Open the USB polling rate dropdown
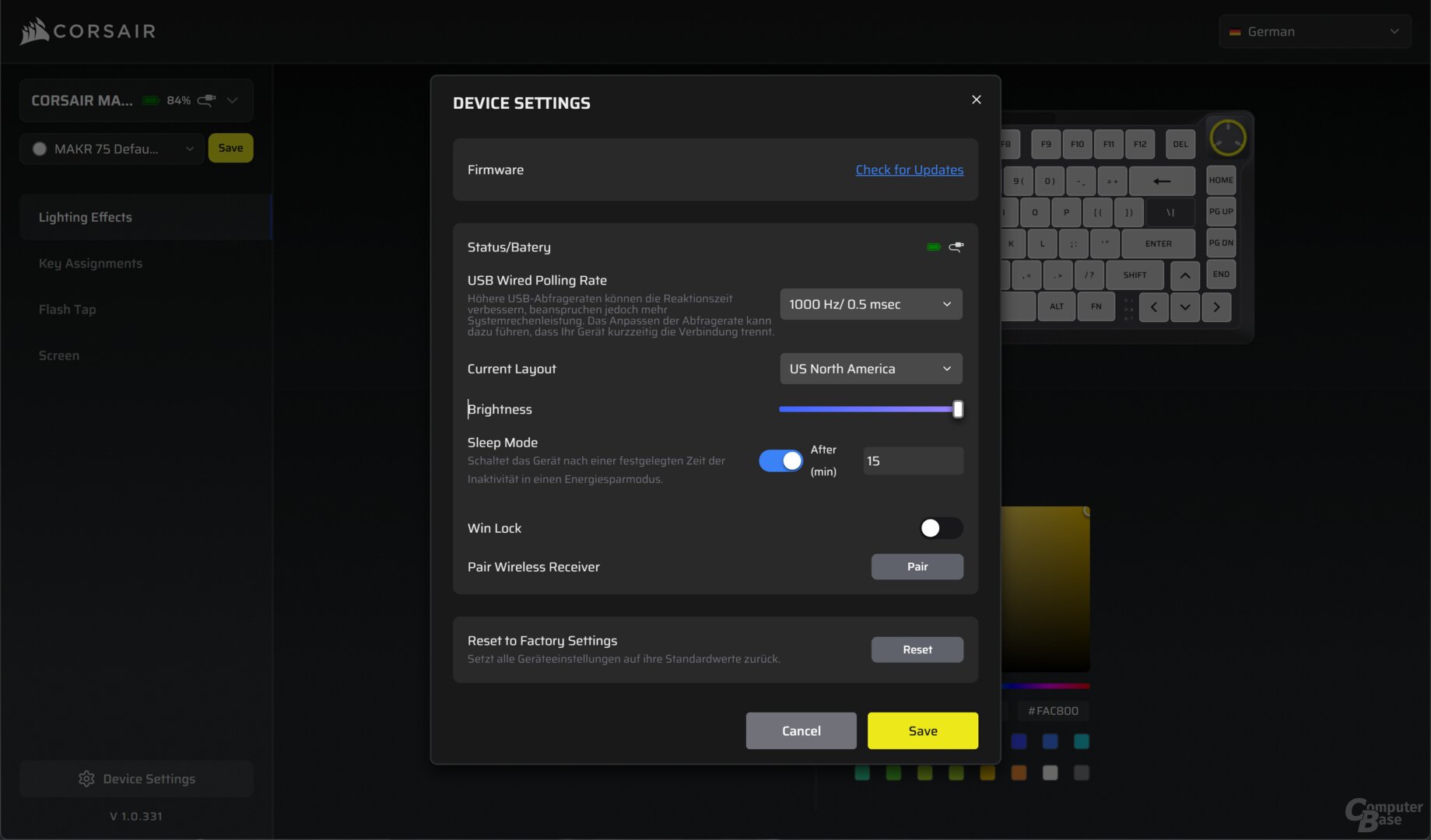This screenshot has width=1431, height=840. coord(871,304)
